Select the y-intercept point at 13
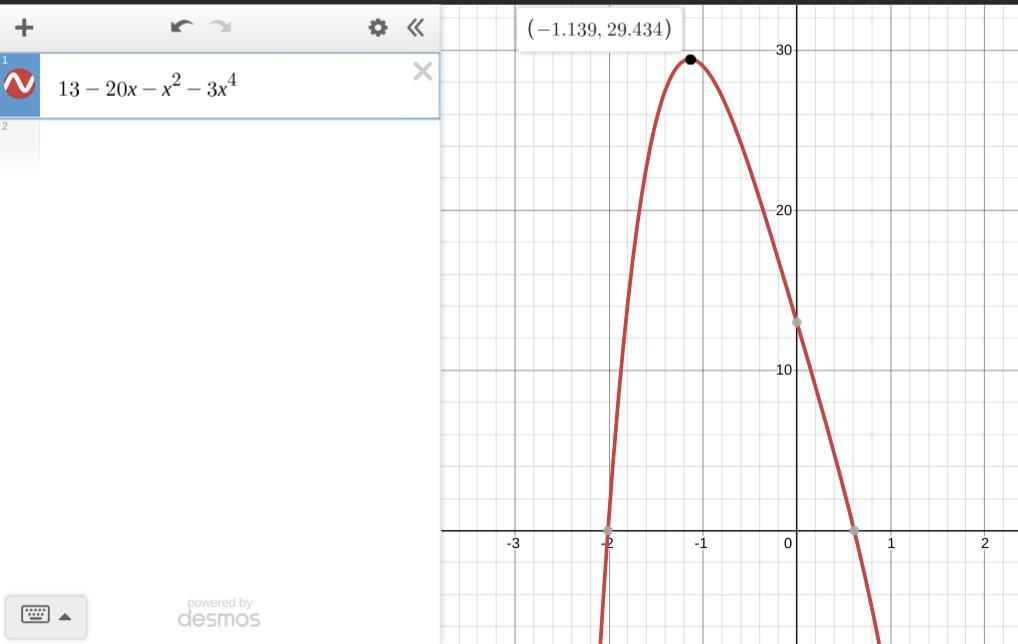Viewport: 1018px width, 644px height. coord(797,322)
